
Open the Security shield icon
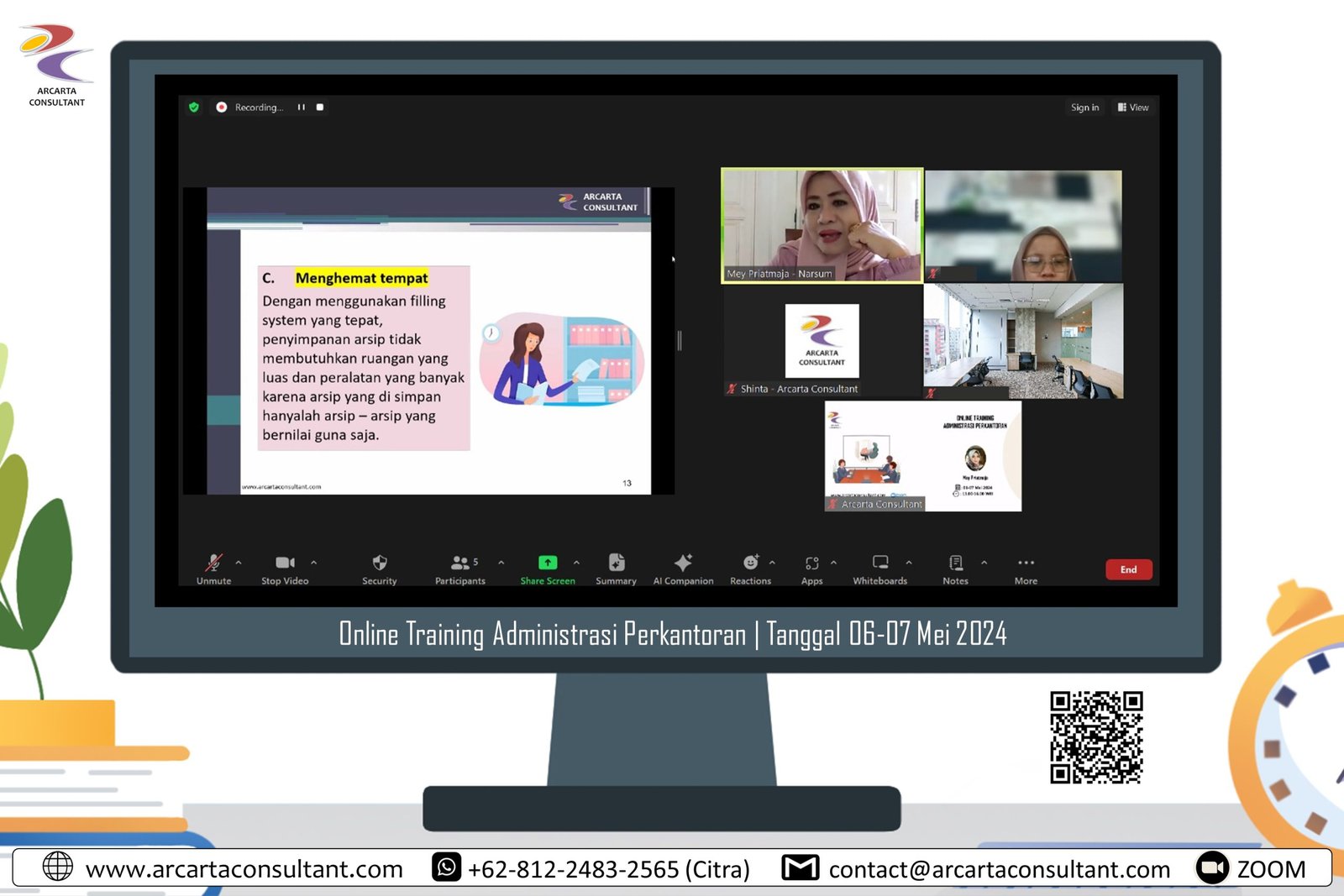point(380,563)
